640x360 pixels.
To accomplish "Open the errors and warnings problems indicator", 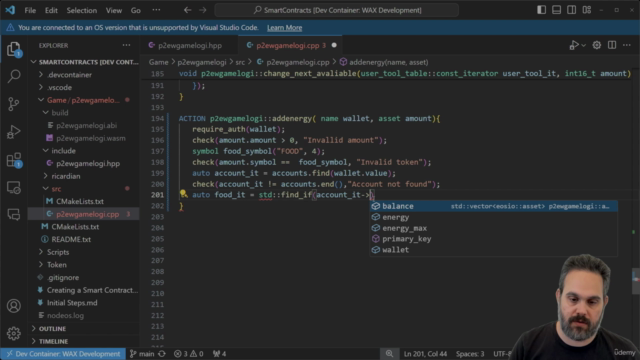I will pyautogui.click(x=189, y=354).
